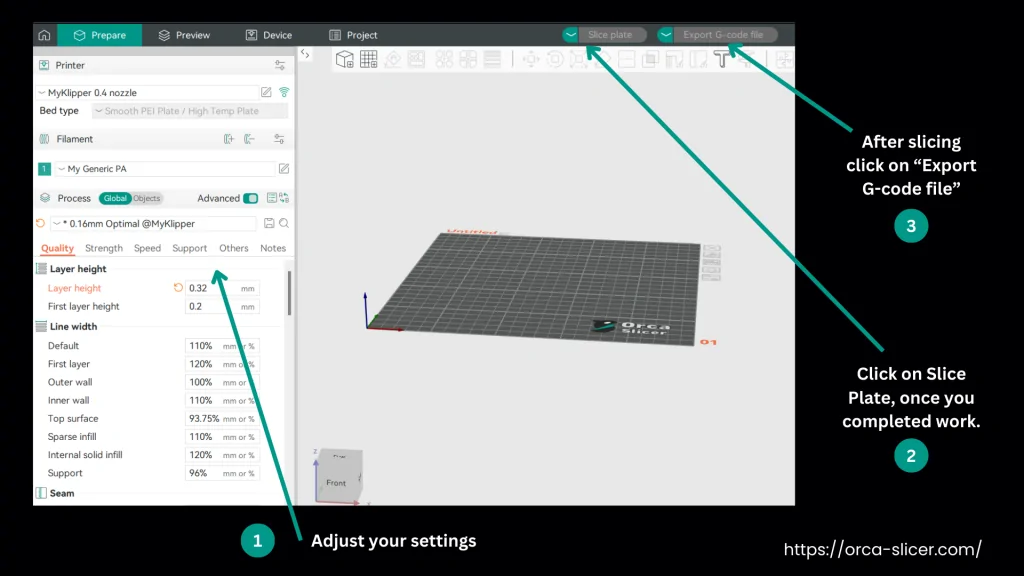The image size is (1024, 576).
Task: Click the Support line width field
Action: [x=222, y=473]
